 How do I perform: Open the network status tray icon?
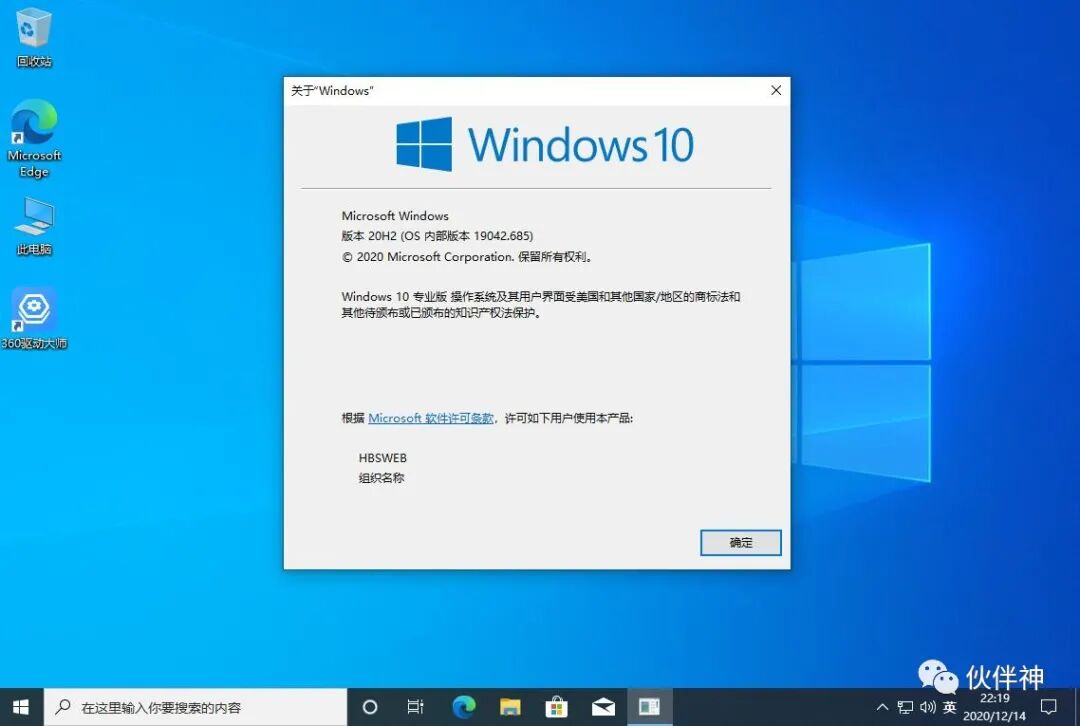[905, 707]
